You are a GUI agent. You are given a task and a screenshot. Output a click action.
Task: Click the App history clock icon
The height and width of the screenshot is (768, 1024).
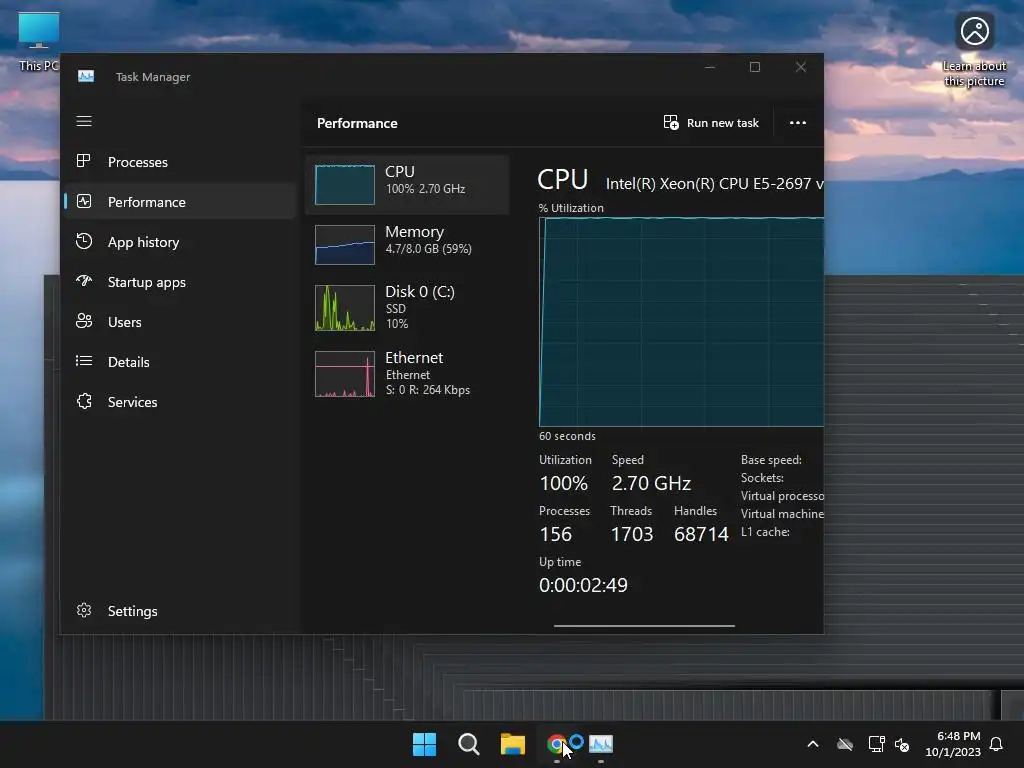[84, 242]
